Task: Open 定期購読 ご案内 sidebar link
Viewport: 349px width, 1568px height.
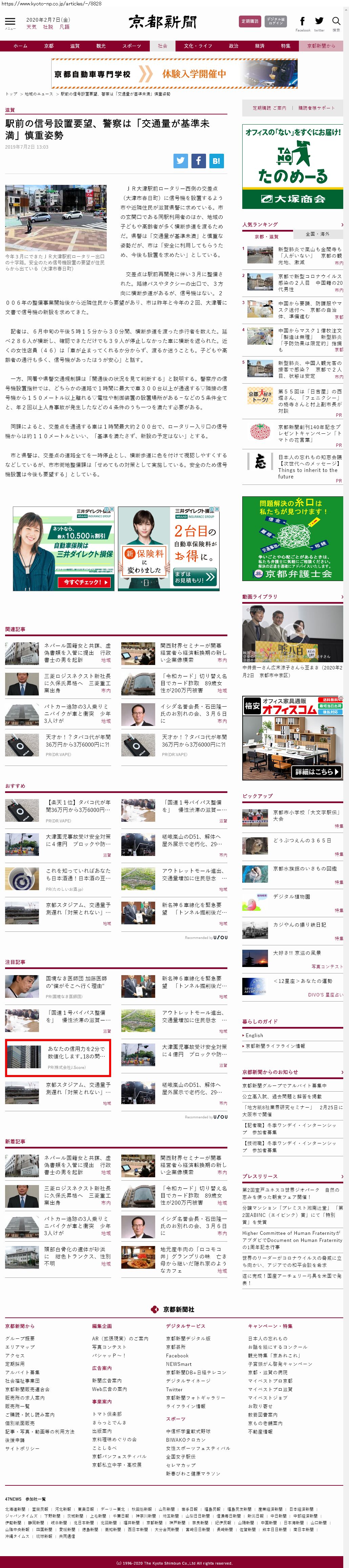Action: (269, 108)
